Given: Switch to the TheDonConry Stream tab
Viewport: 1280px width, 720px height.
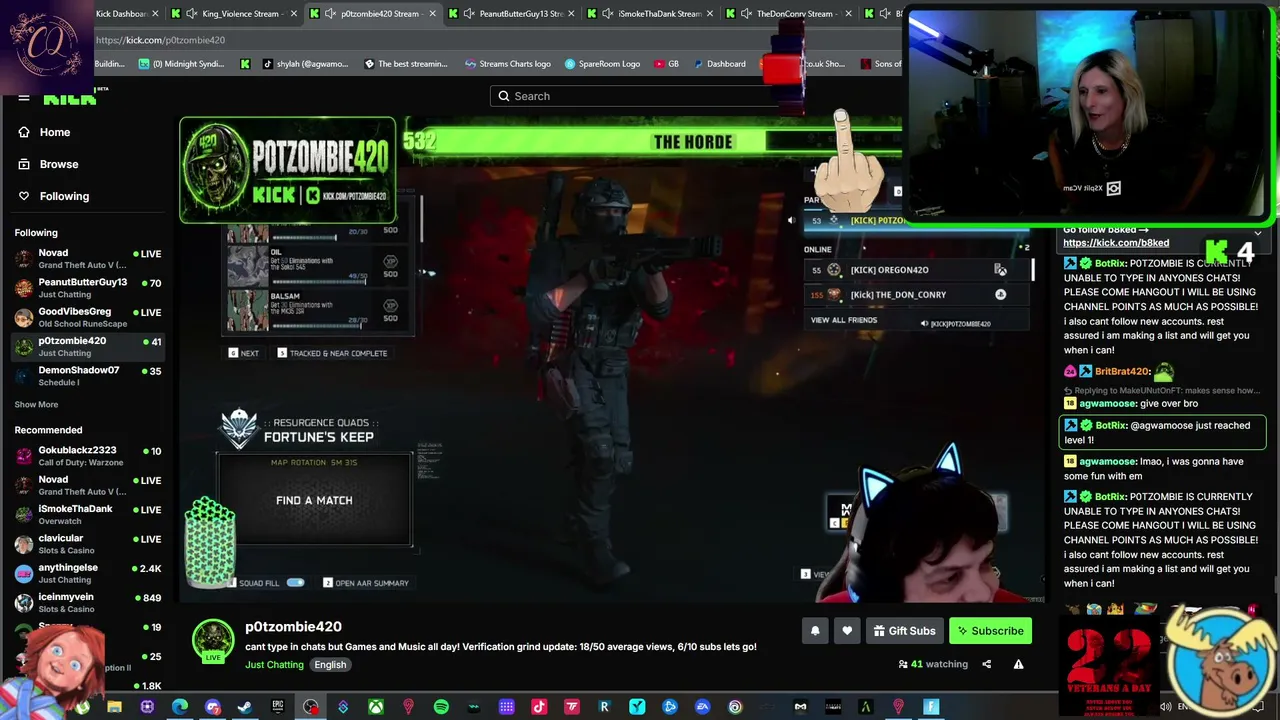Looking at the screenshot, I should coord(788,14).
